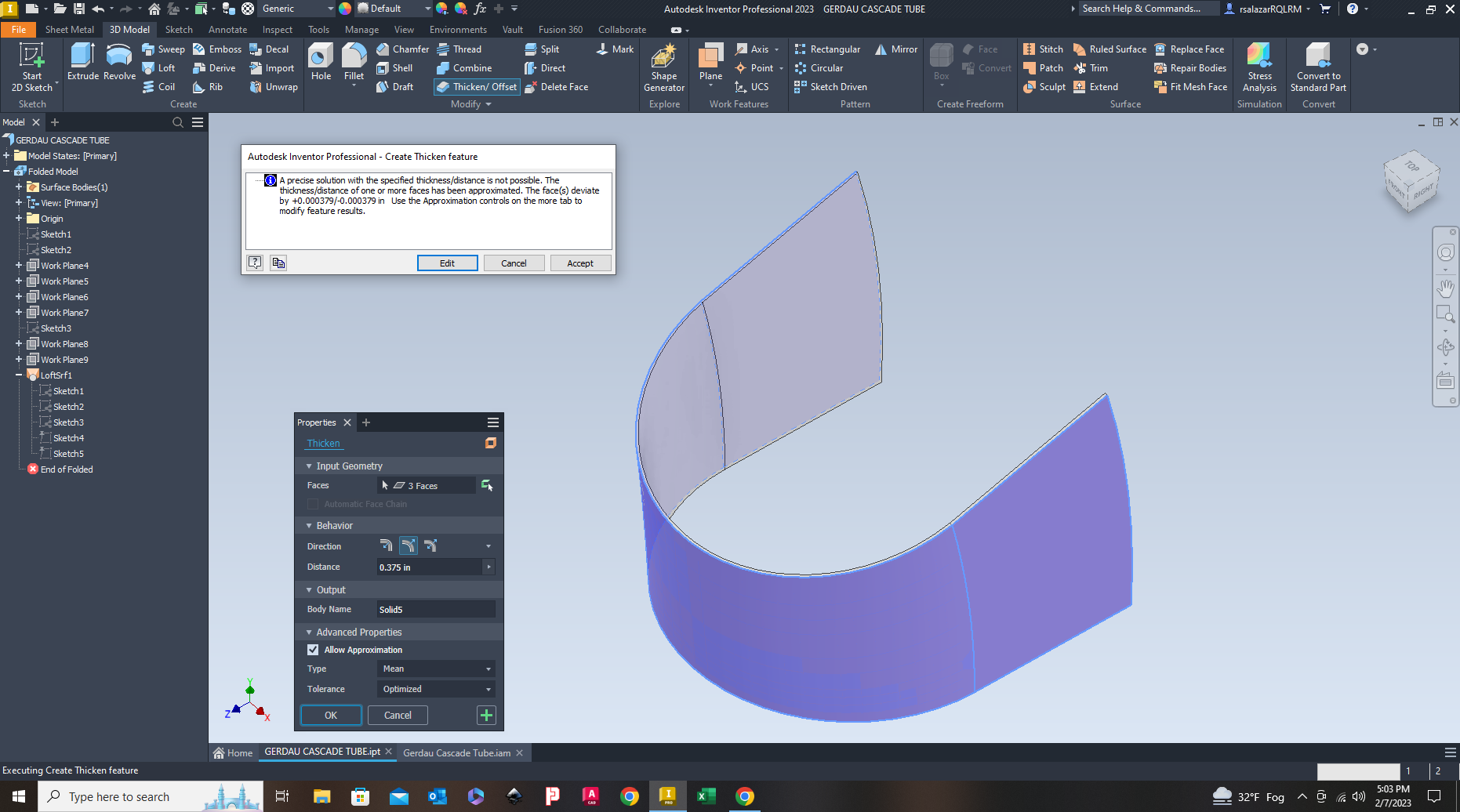Confirm Thicken with the OK button
This screenshot has height=812, width=1460.
[x=331, y=715]
